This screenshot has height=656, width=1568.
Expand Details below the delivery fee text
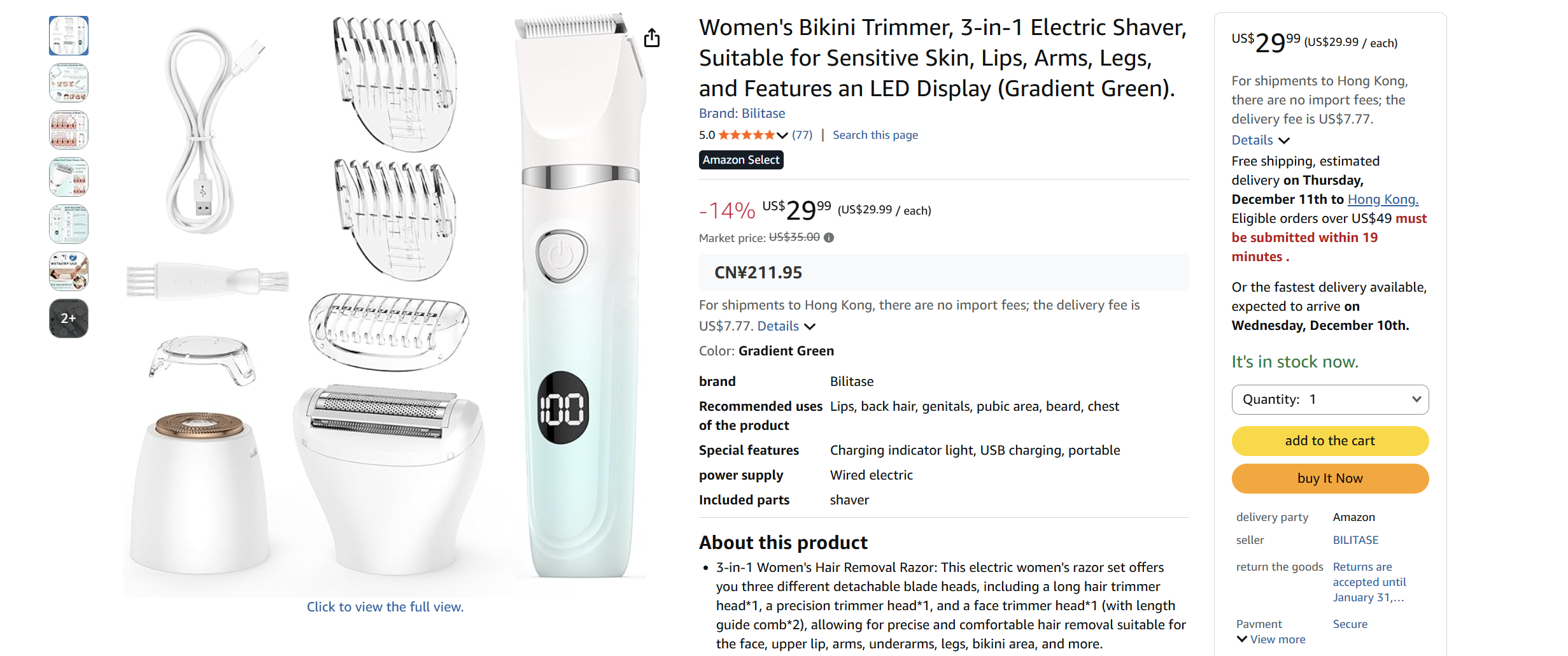pos(778,325)
